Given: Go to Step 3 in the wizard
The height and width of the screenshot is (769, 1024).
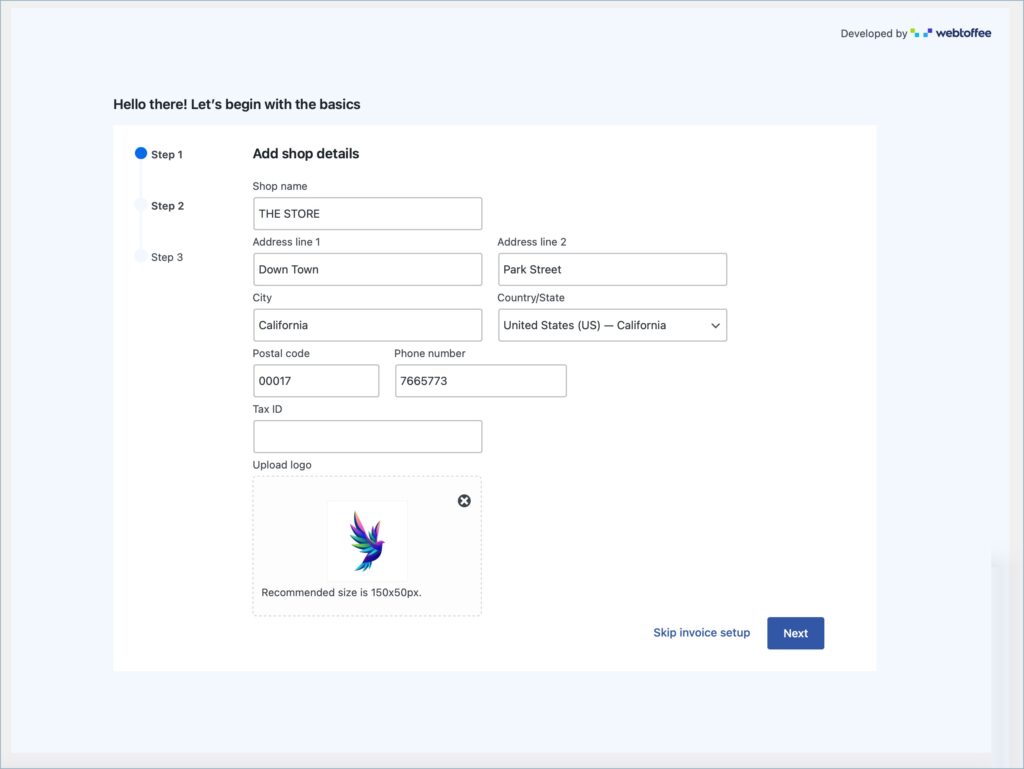Looking at the screenshot, I should (x=167, y=257).
